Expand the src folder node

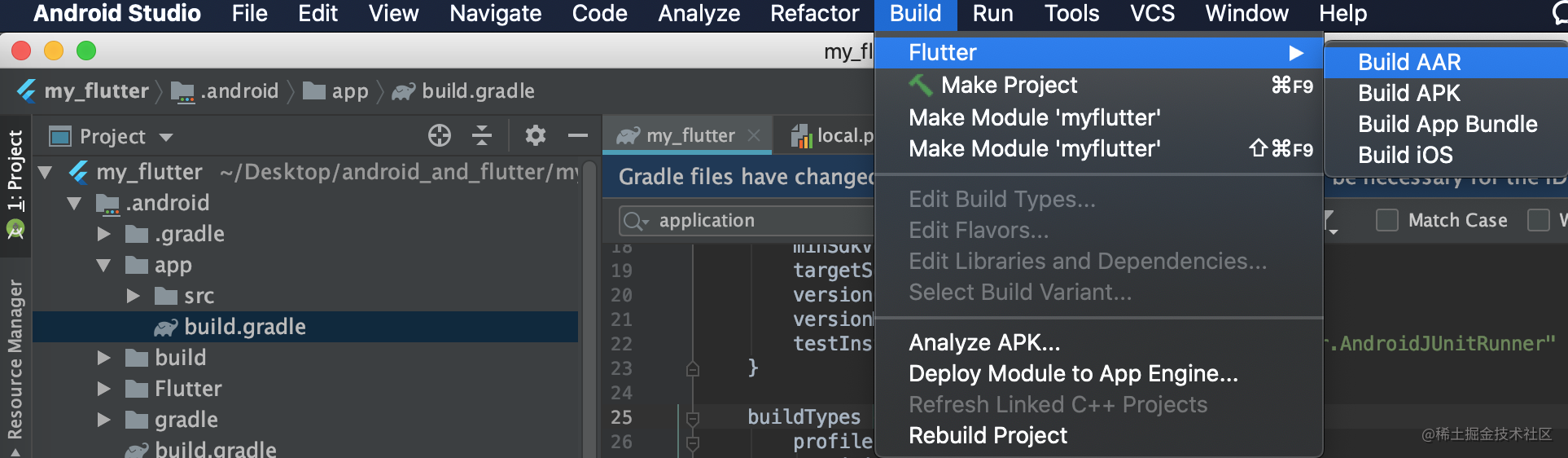[133, 296]
